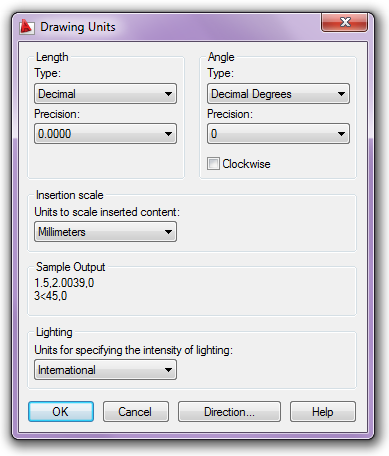
Task: Click sample output line 1.5,2.0039,0
Action: [64, 283]
